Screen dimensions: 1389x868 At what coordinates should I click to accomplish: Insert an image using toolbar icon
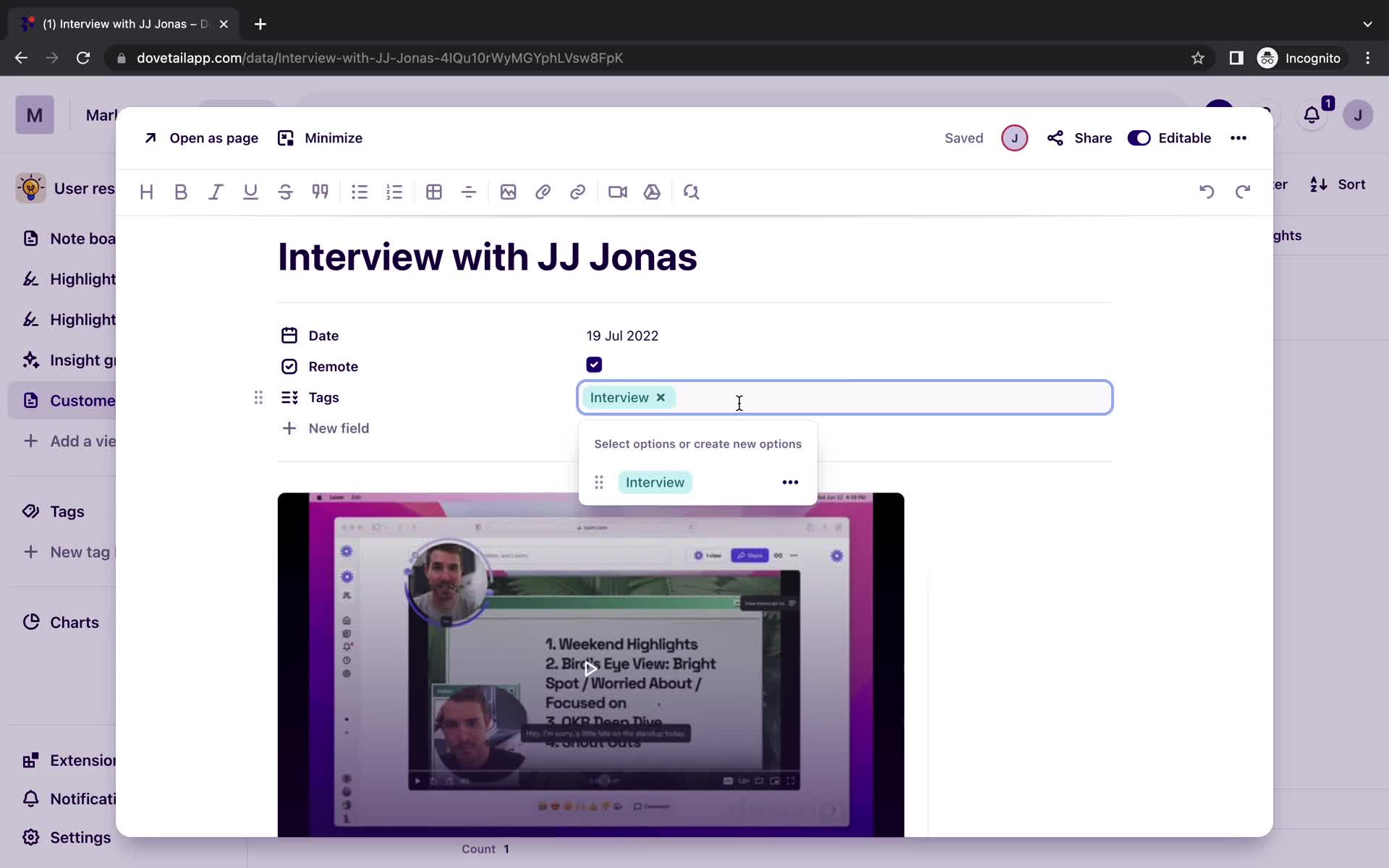pos(508,192)
